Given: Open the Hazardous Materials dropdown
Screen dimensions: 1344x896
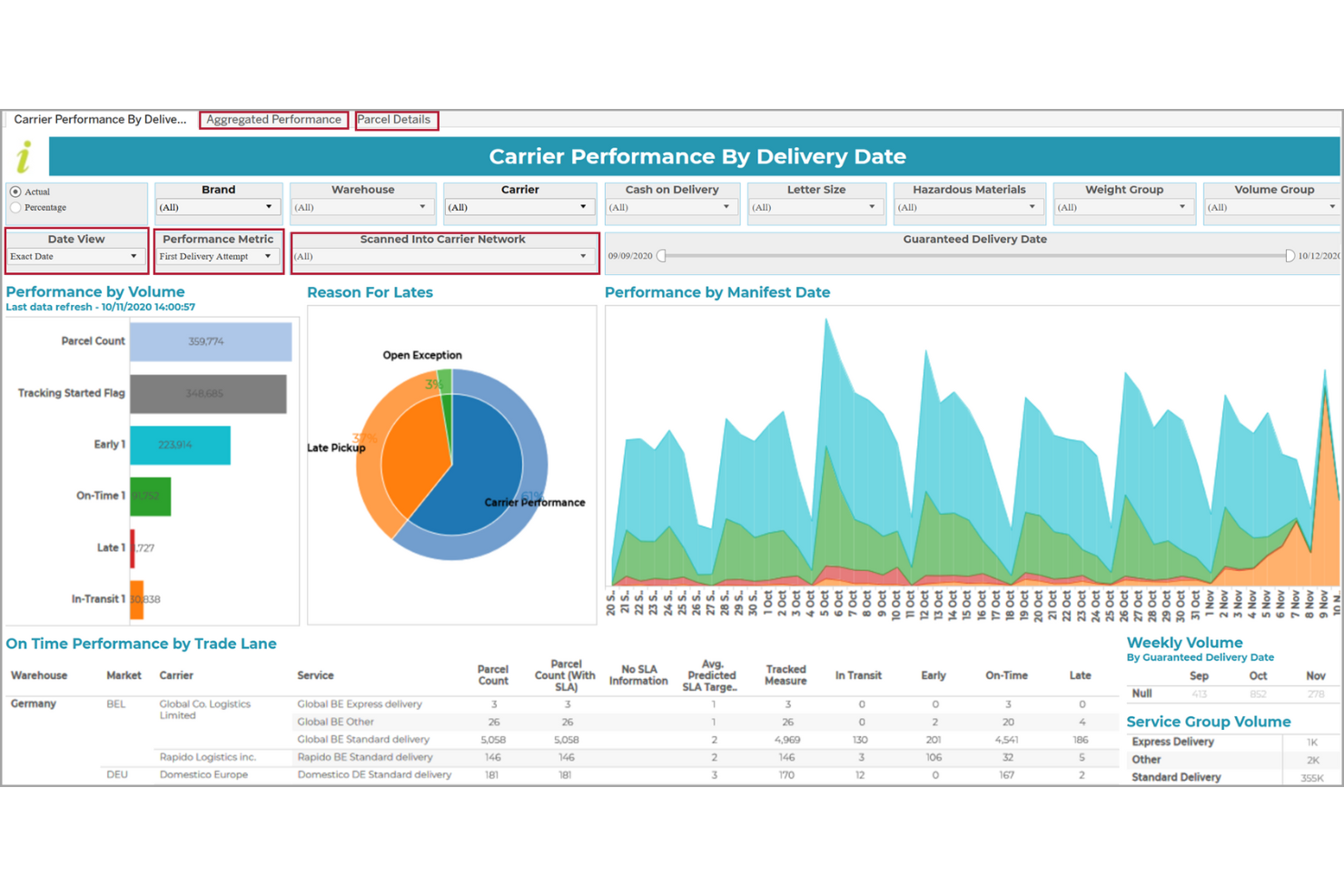Looking at the screenshot, I should 968,208.
